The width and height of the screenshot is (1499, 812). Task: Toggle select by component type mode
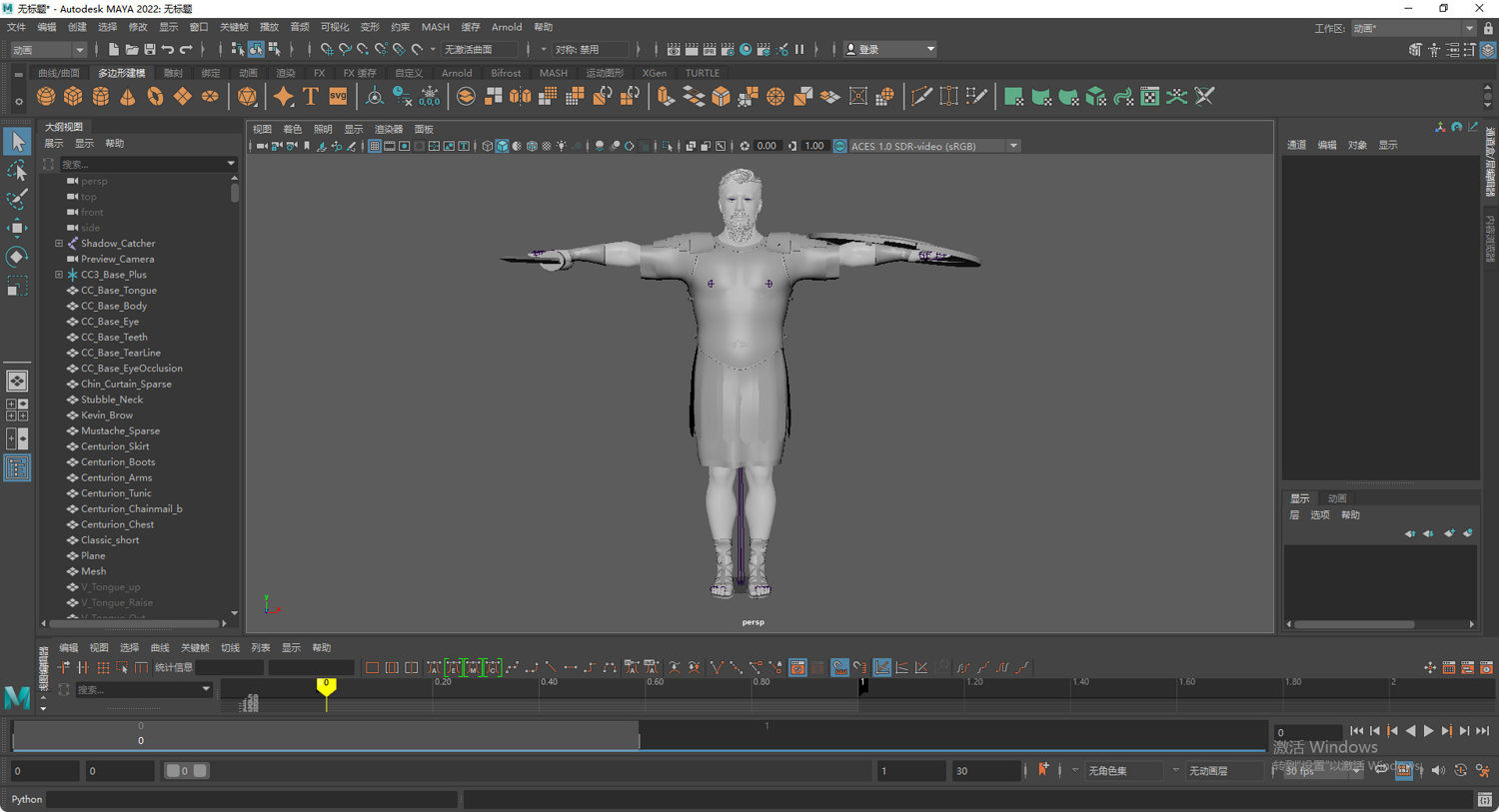(274, 49)
